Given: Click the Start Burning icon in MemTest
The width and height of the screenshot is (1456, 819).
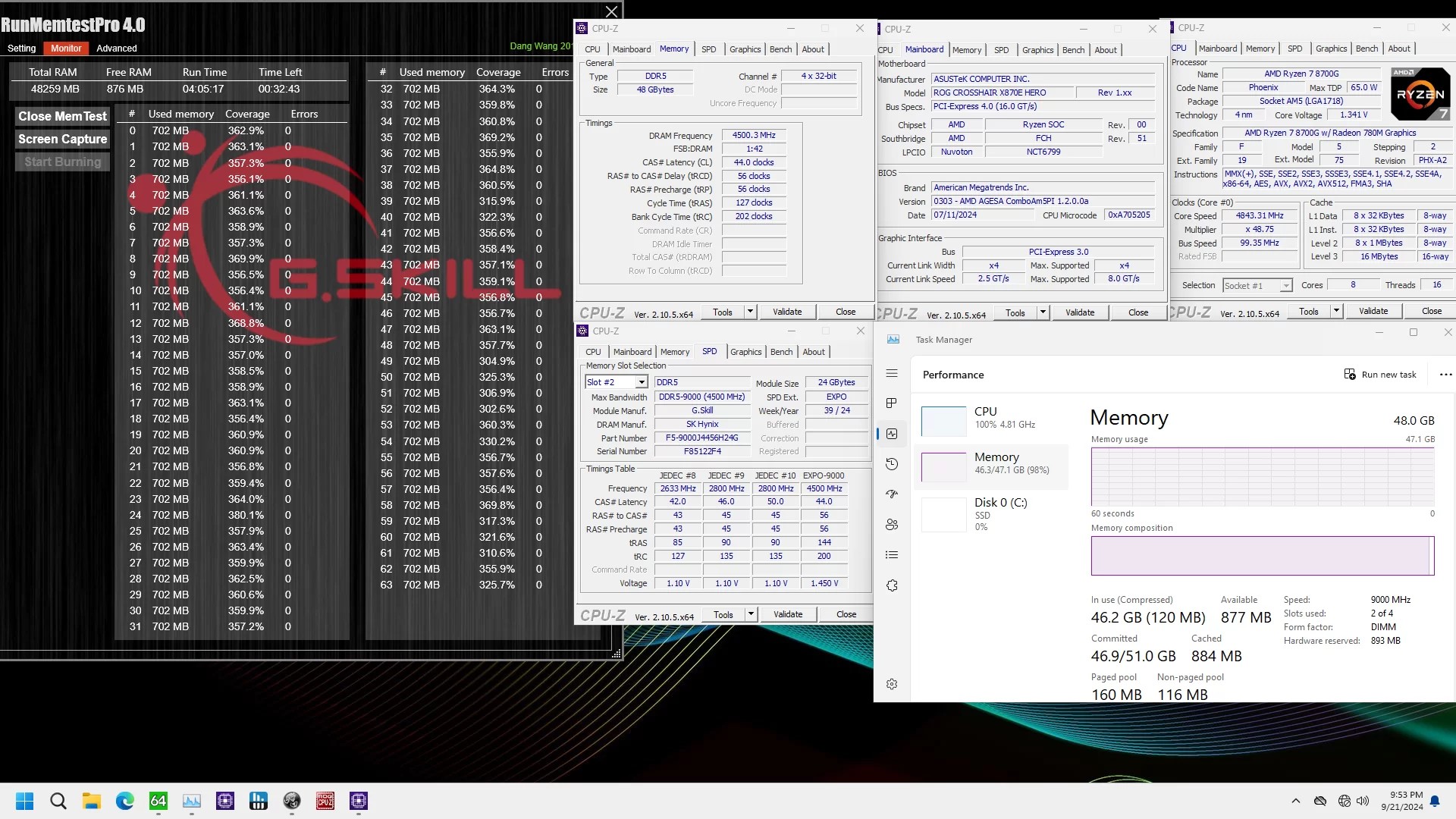Looking at the screenshot, I should tap(62, 162).
